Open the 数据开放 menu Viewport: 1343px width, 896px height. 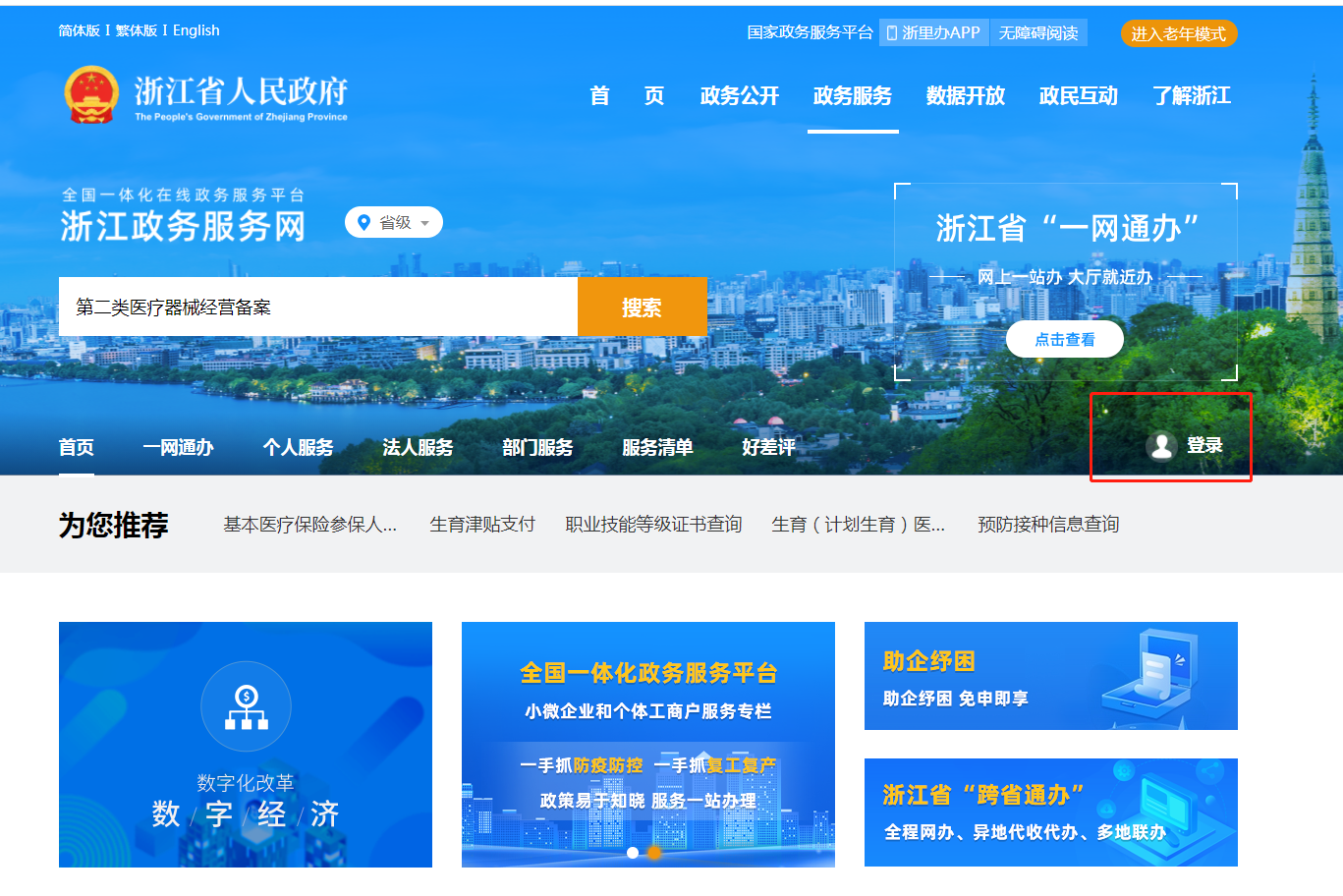point(966,96)
